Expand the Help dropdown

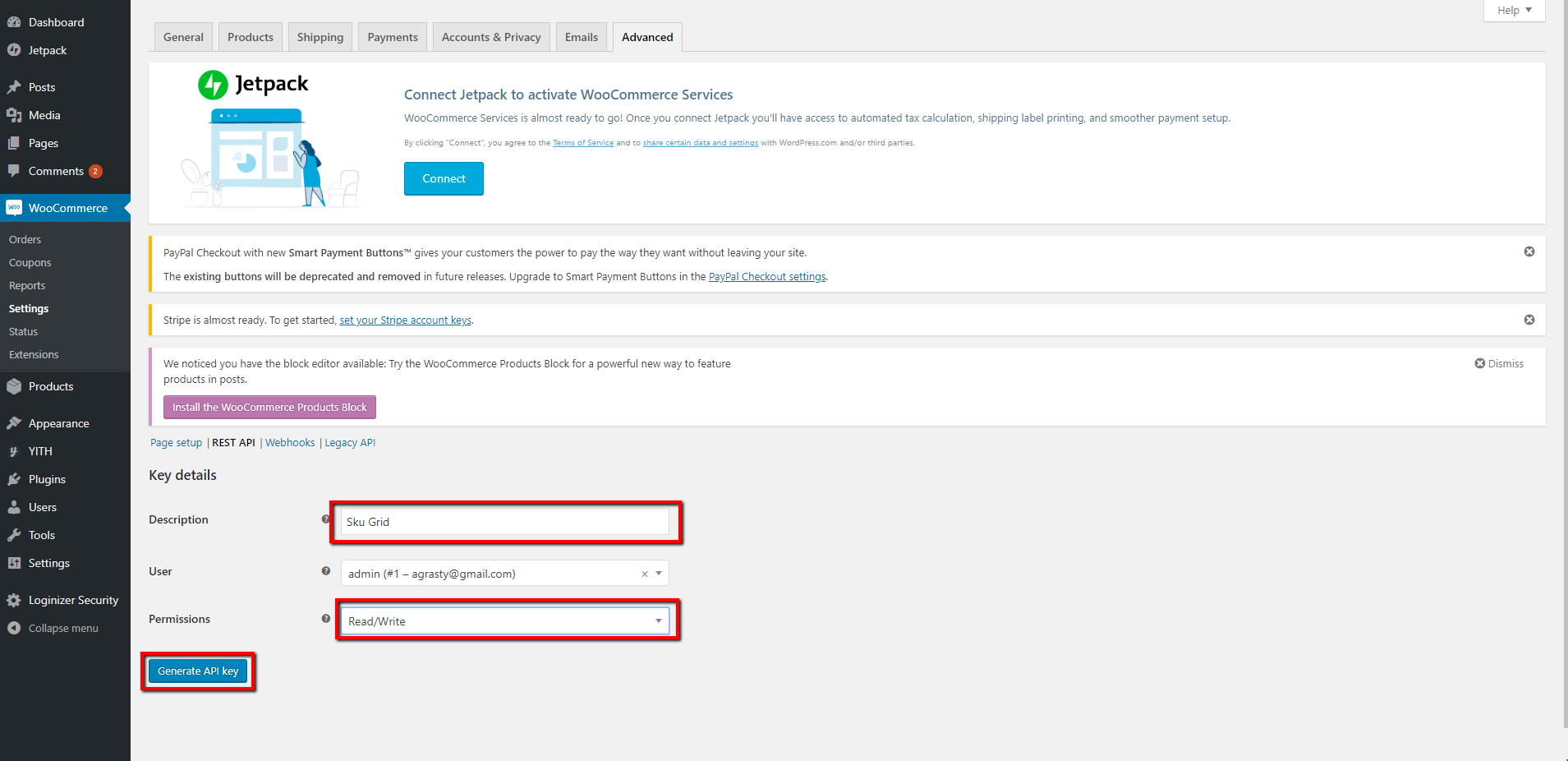coord(1514,11)
